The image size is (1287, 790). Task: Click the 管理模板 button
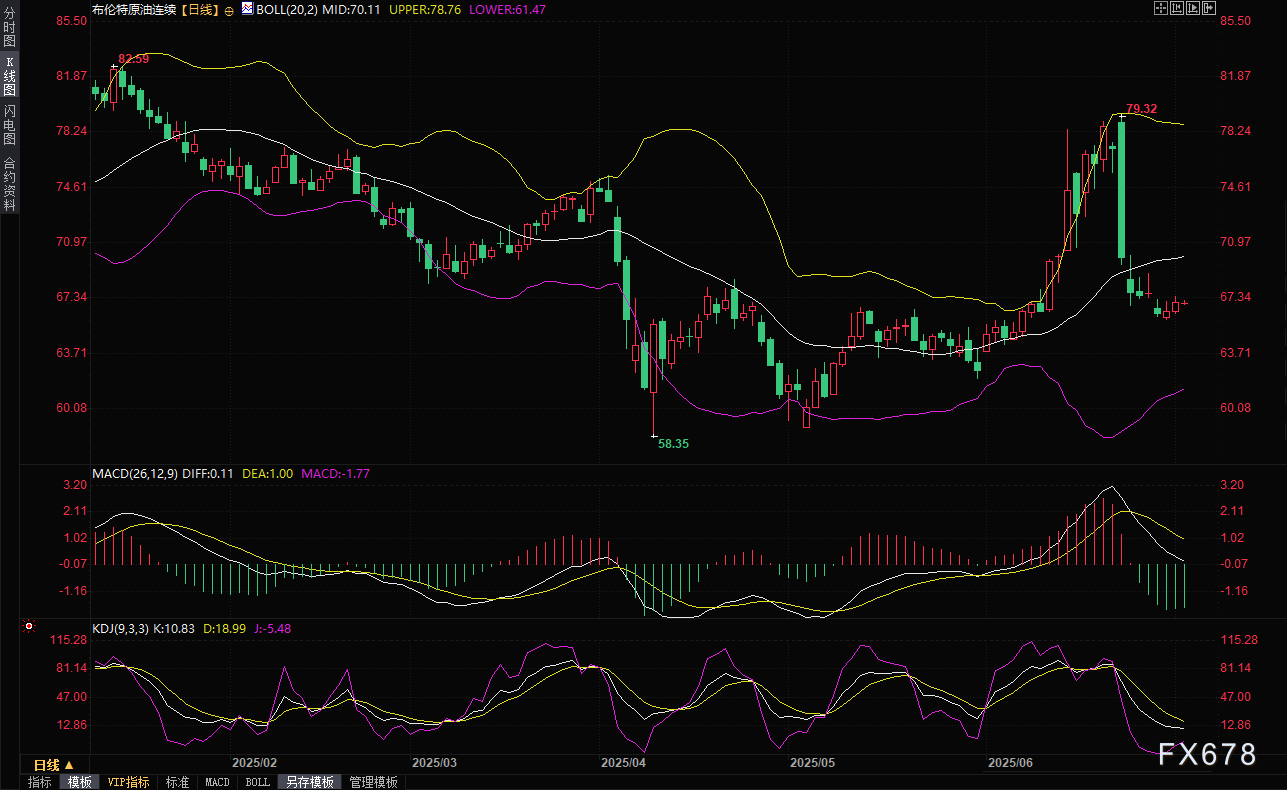tap(373, 782)
